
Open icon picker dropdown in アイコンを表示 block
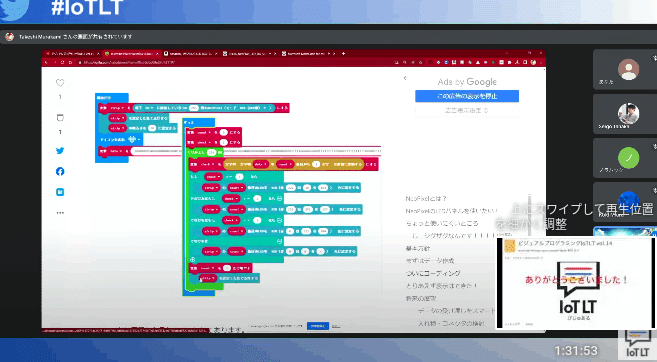tap(135, 139)
